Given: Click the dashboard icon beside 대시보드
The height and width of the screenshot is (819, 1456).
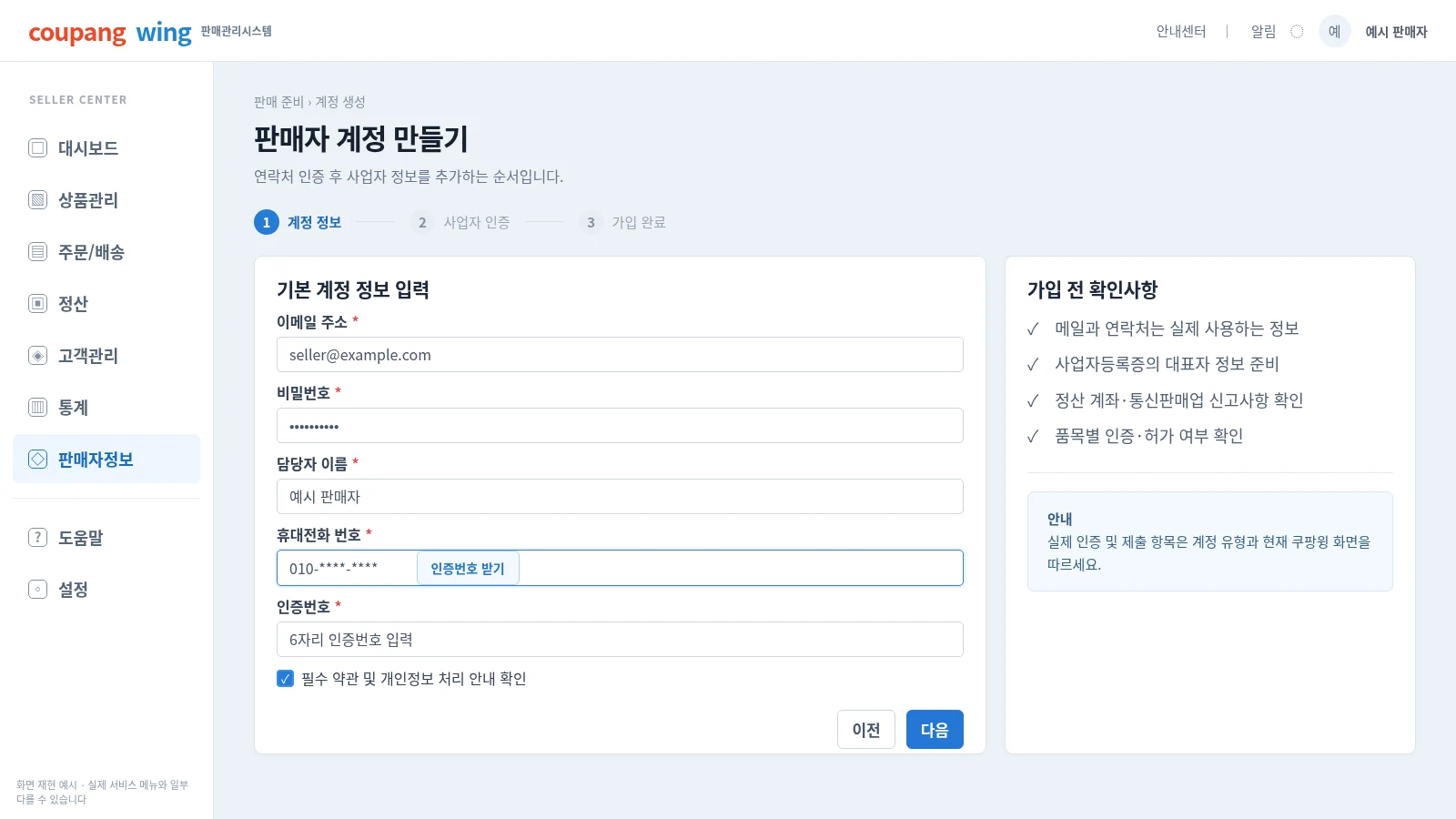Looking at the screenshot, I should (37, 147).
